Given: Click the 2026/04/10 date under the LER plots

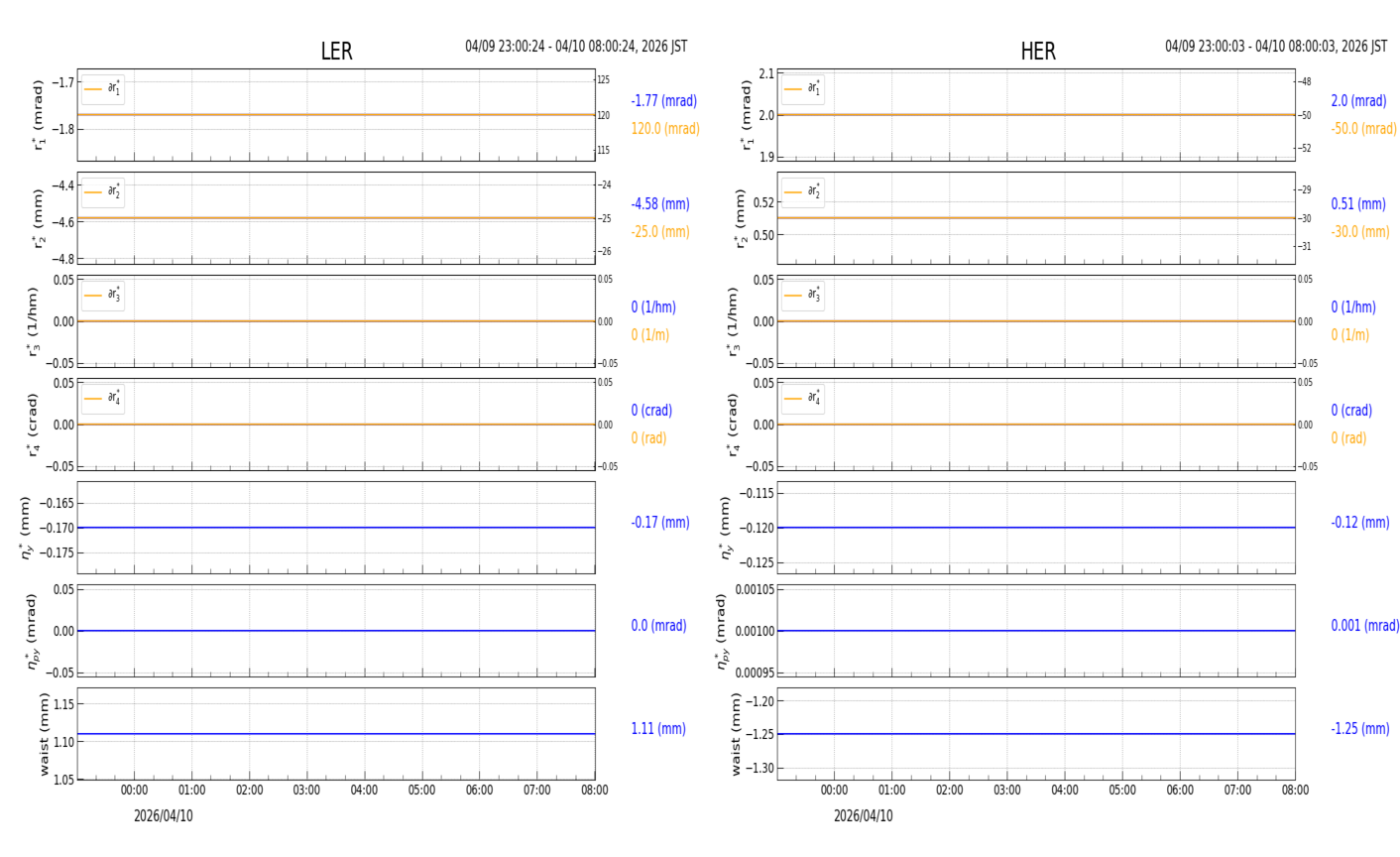Looking at the screenshot, I should tap(164, 816).
